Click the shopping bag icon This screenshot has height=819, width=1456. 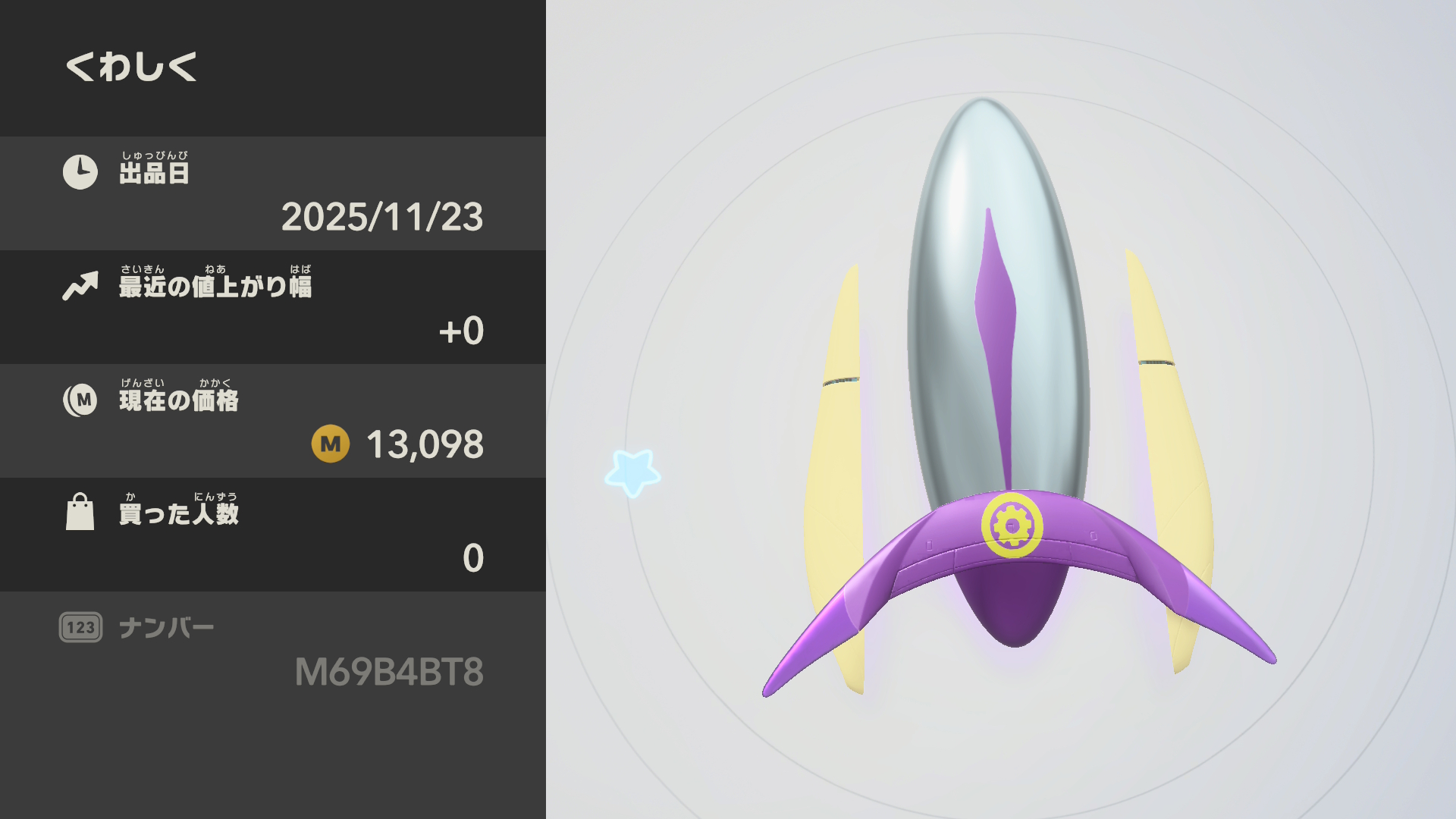pos(80,512)
